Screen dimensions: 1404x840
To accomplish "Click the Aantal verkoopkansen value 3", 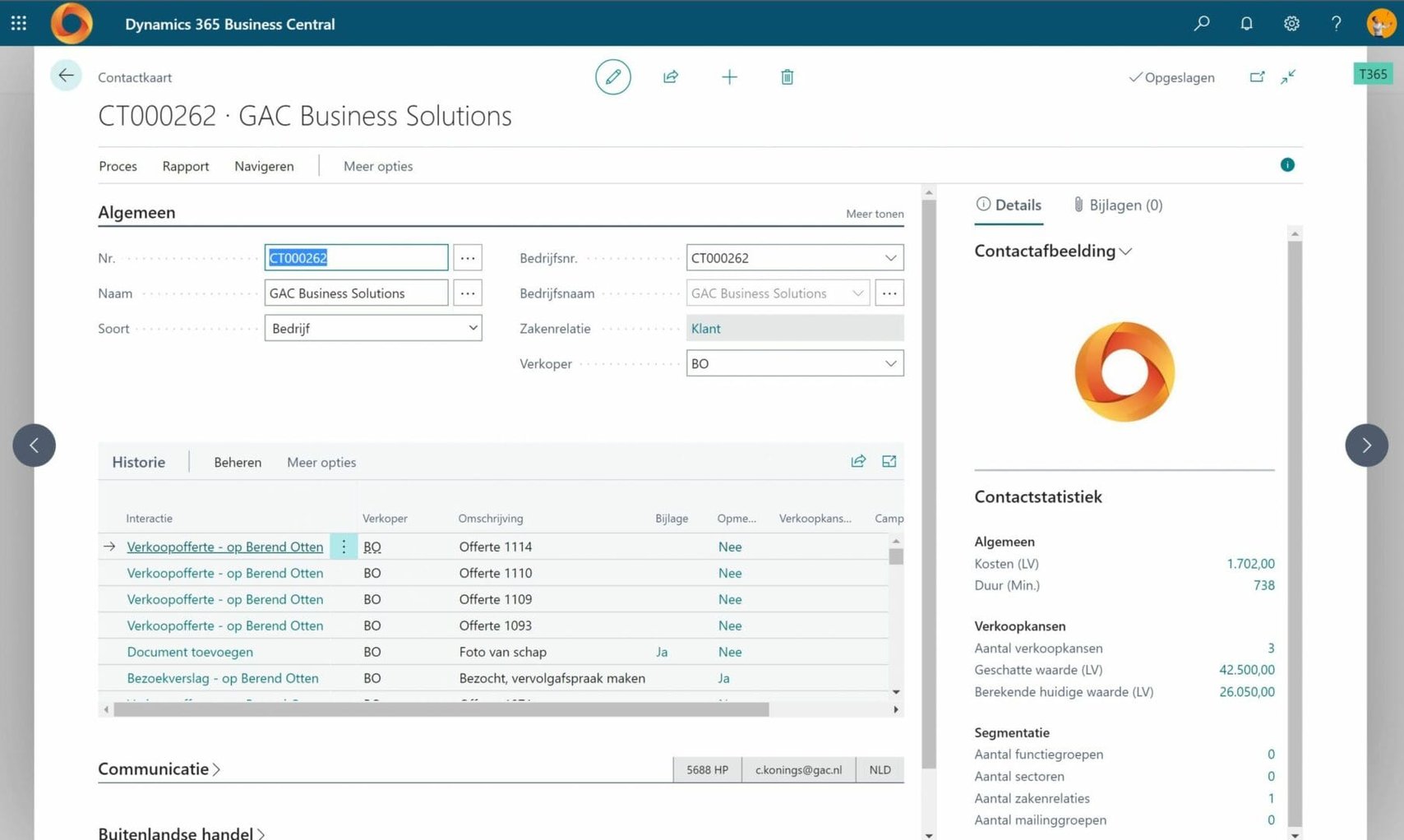I will [1271, 648].
